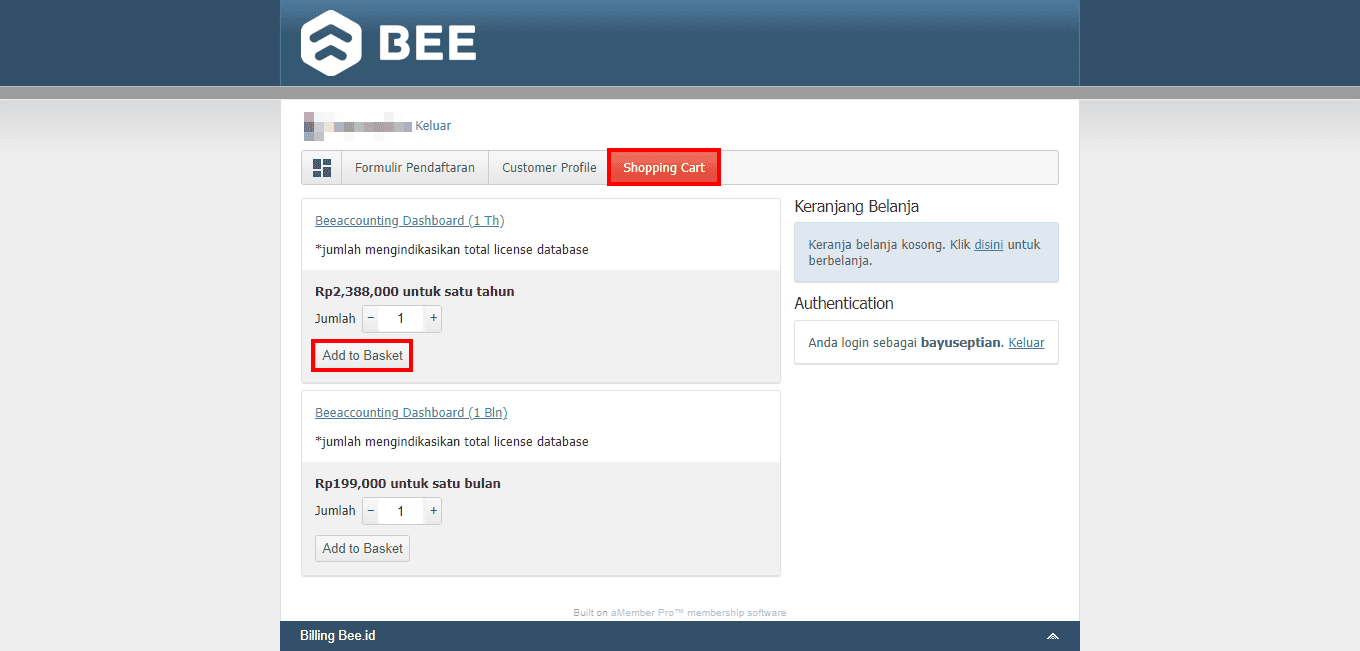Click Keluar link beside the username at top
This screenshot has height=651, width=1360.
[433, 126]
